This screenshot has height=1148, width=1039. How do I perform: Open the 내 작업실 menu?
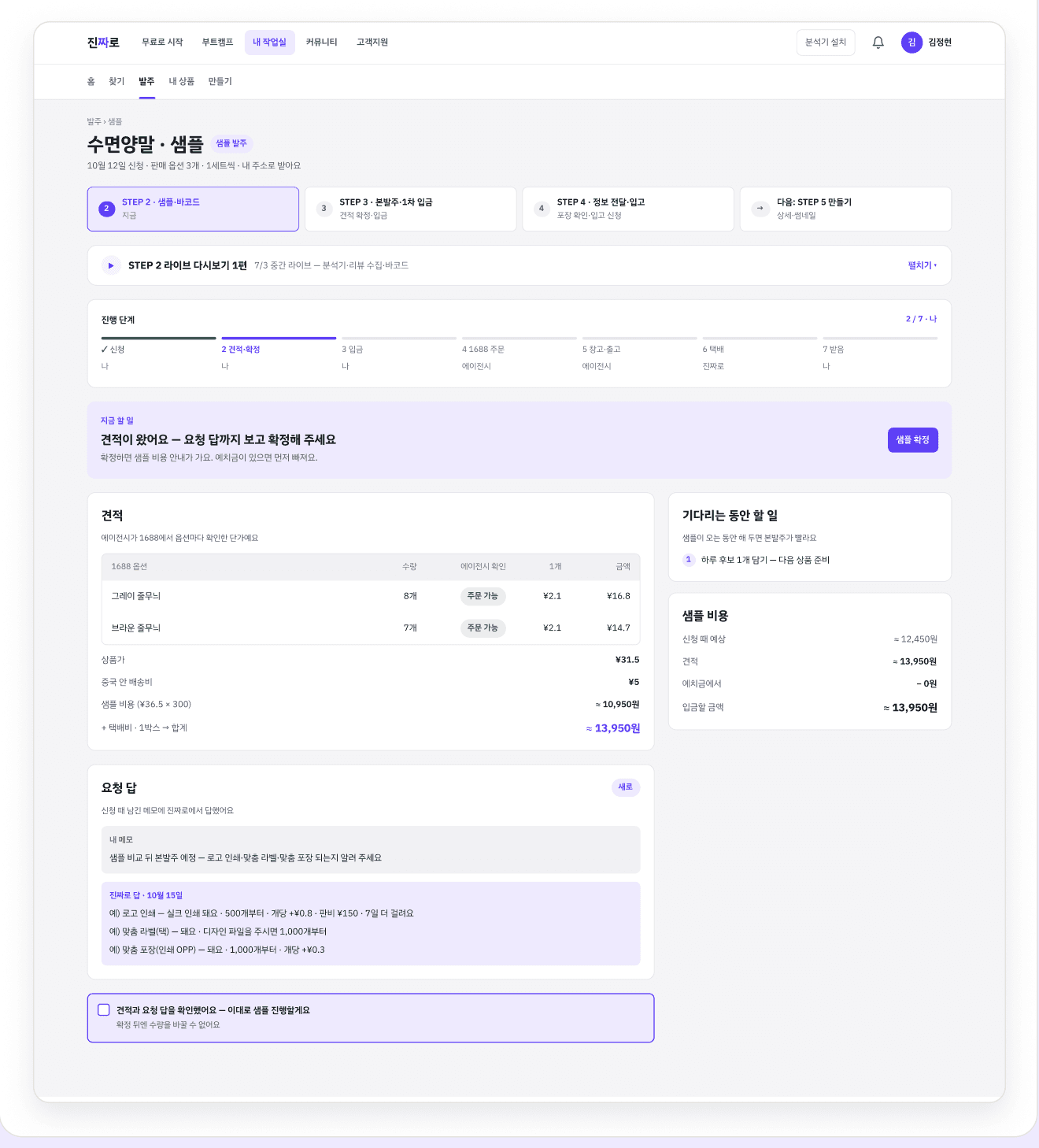coord(270,43)
